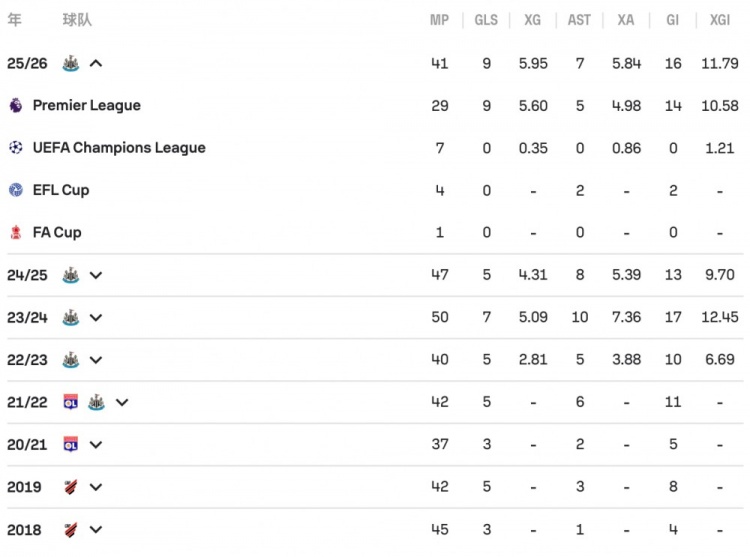Expand the 24/25 season chevron
The image size is (750, 557).
pyautogui.click(x=96, y=275)
